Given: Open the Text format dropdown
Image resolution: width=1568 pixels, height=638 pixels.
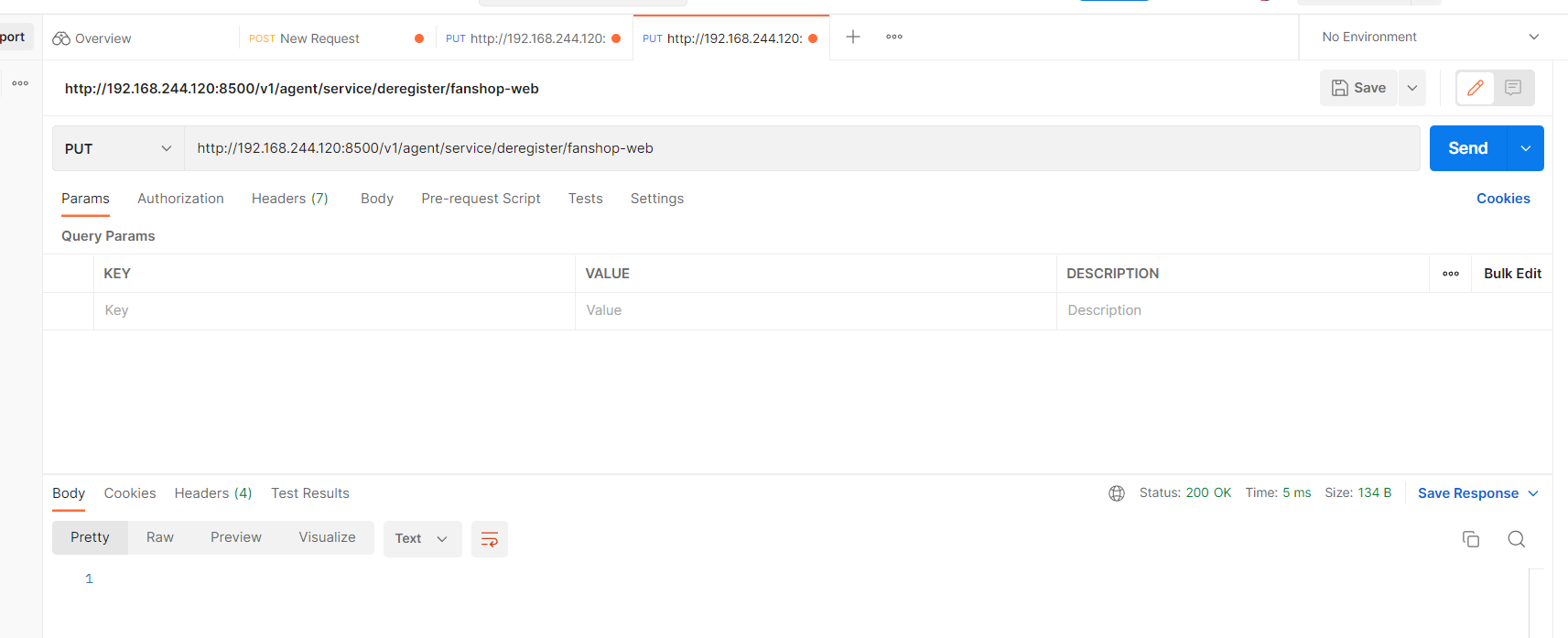Looking at the screenshot, I should [422, 538].
